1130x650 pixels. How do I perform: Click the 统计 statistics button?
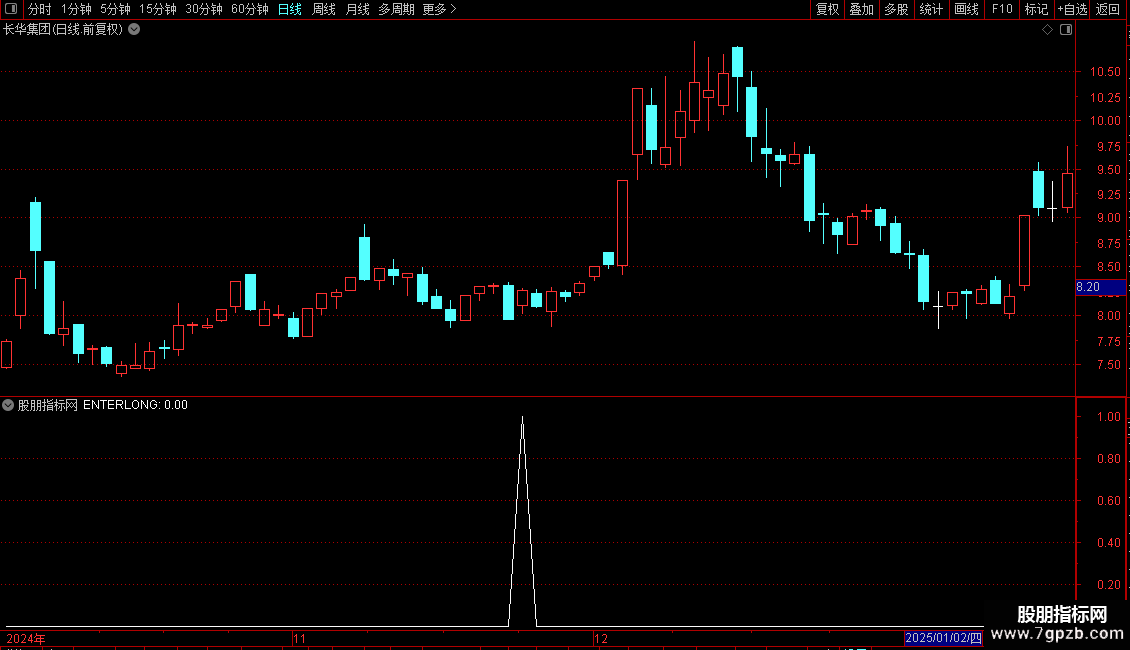pyautogui.click(x=931, y=9)
